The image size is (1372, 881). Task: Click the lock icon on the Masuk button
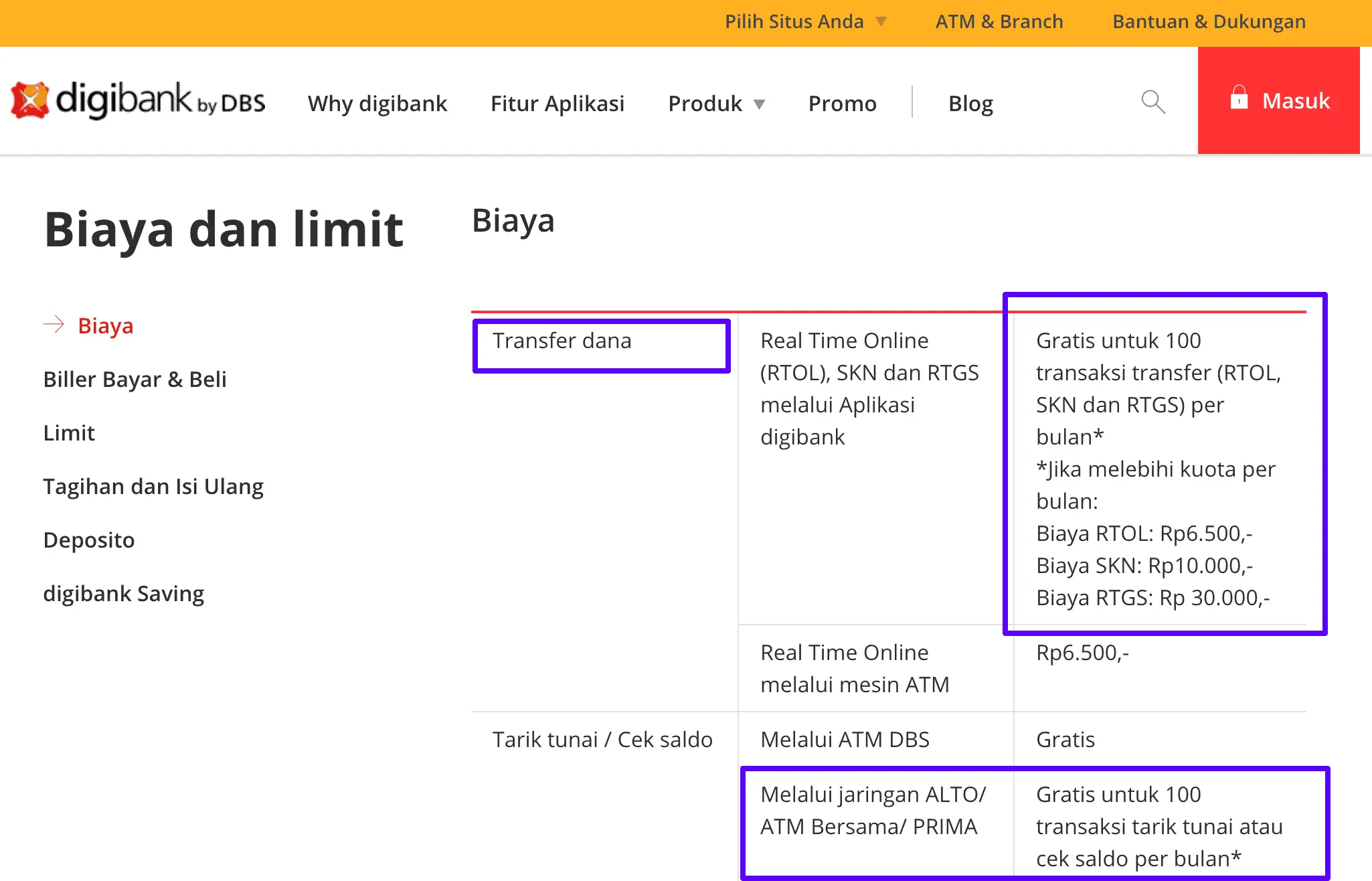pyautogui.click(x=1240, y=99)
